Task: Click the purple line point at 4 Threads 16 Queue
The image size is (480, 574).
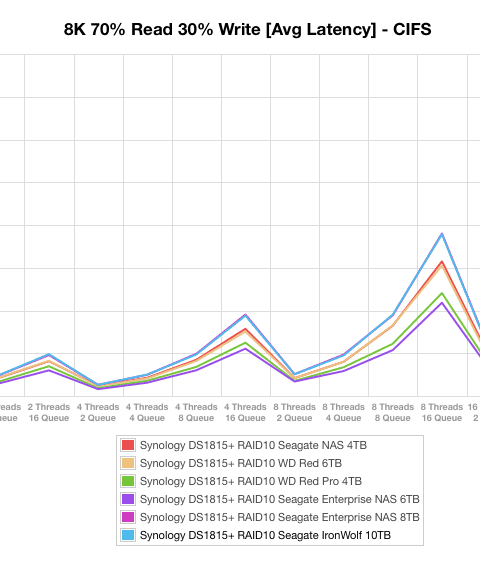Action: (x=246, y=348)
